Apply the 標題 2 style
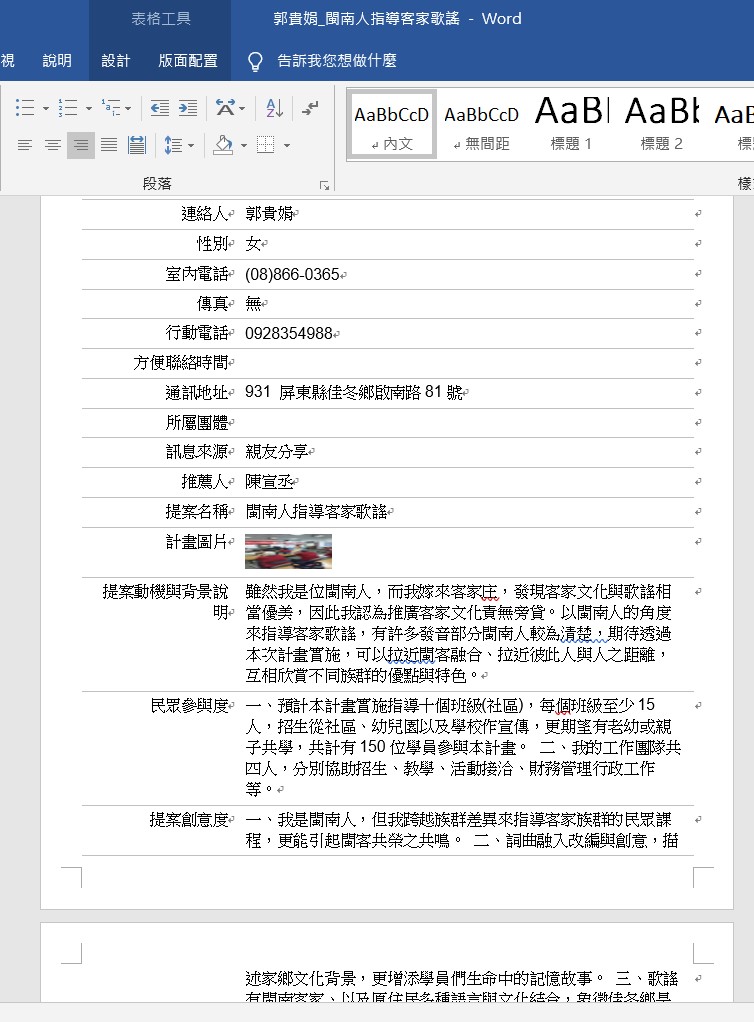The image size is (754, 1022). [x=661, y=125]
